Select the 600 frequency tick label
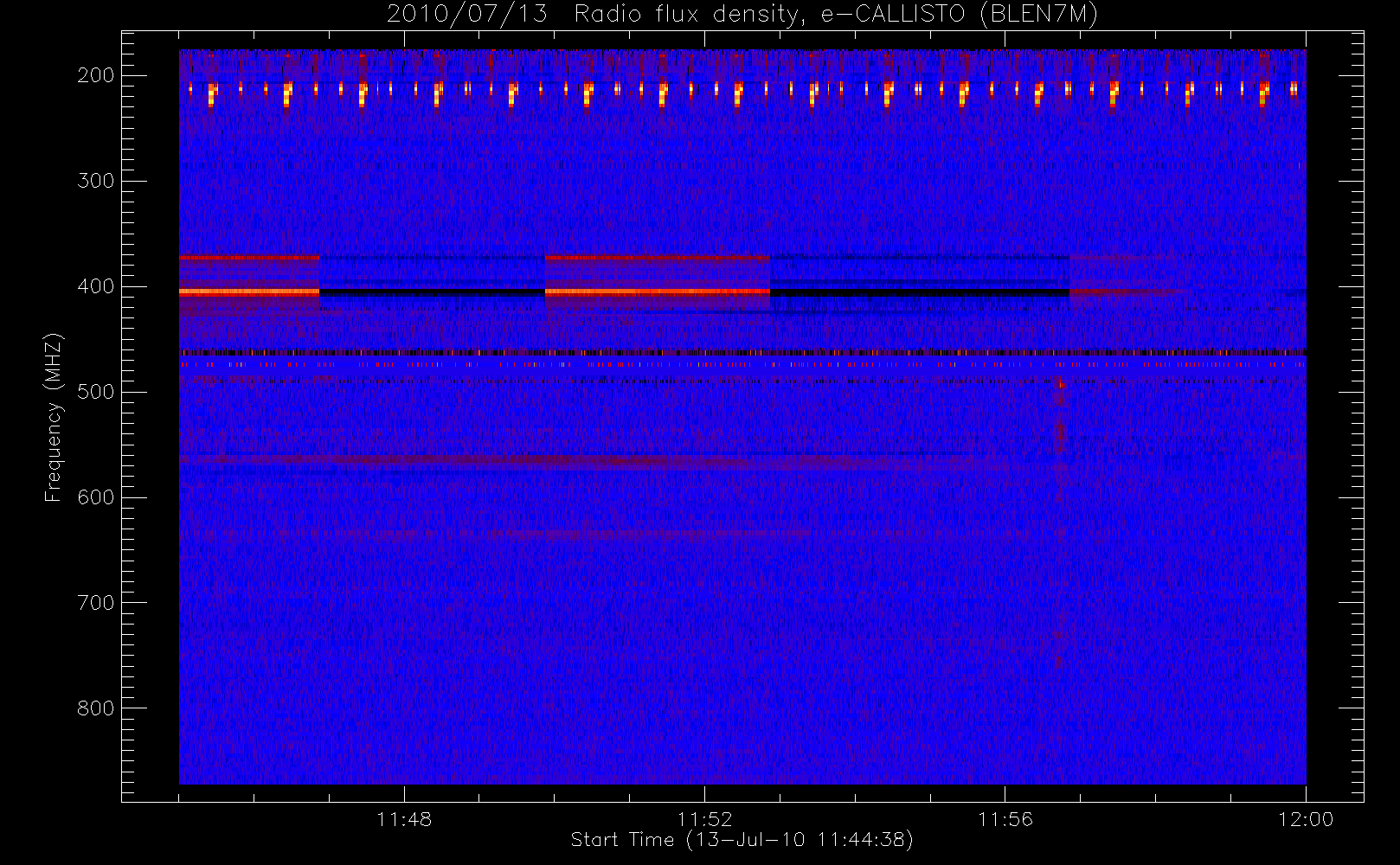Image resolution: width=1400 pixels, height=865 pixels. point(95,497)
